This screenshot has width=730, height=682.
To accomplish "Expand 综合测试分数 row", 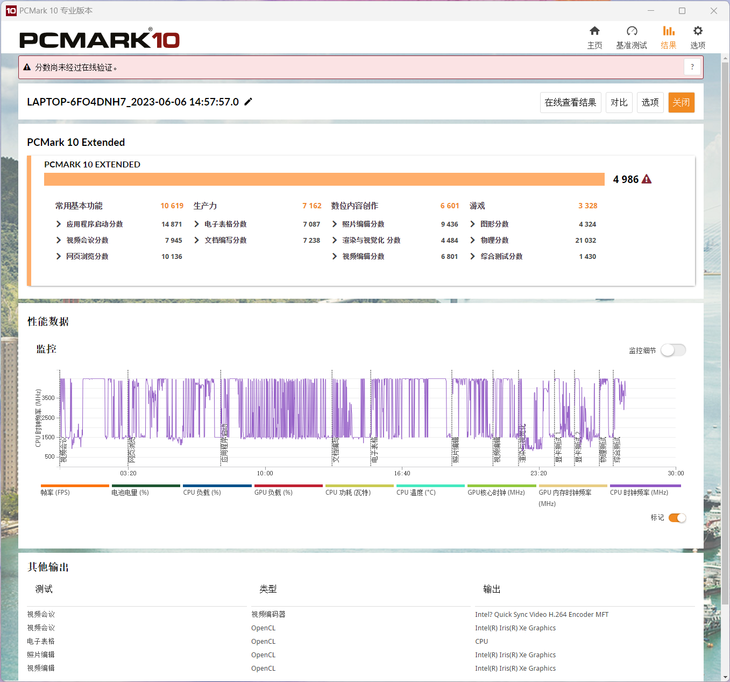I will (473, 256).
